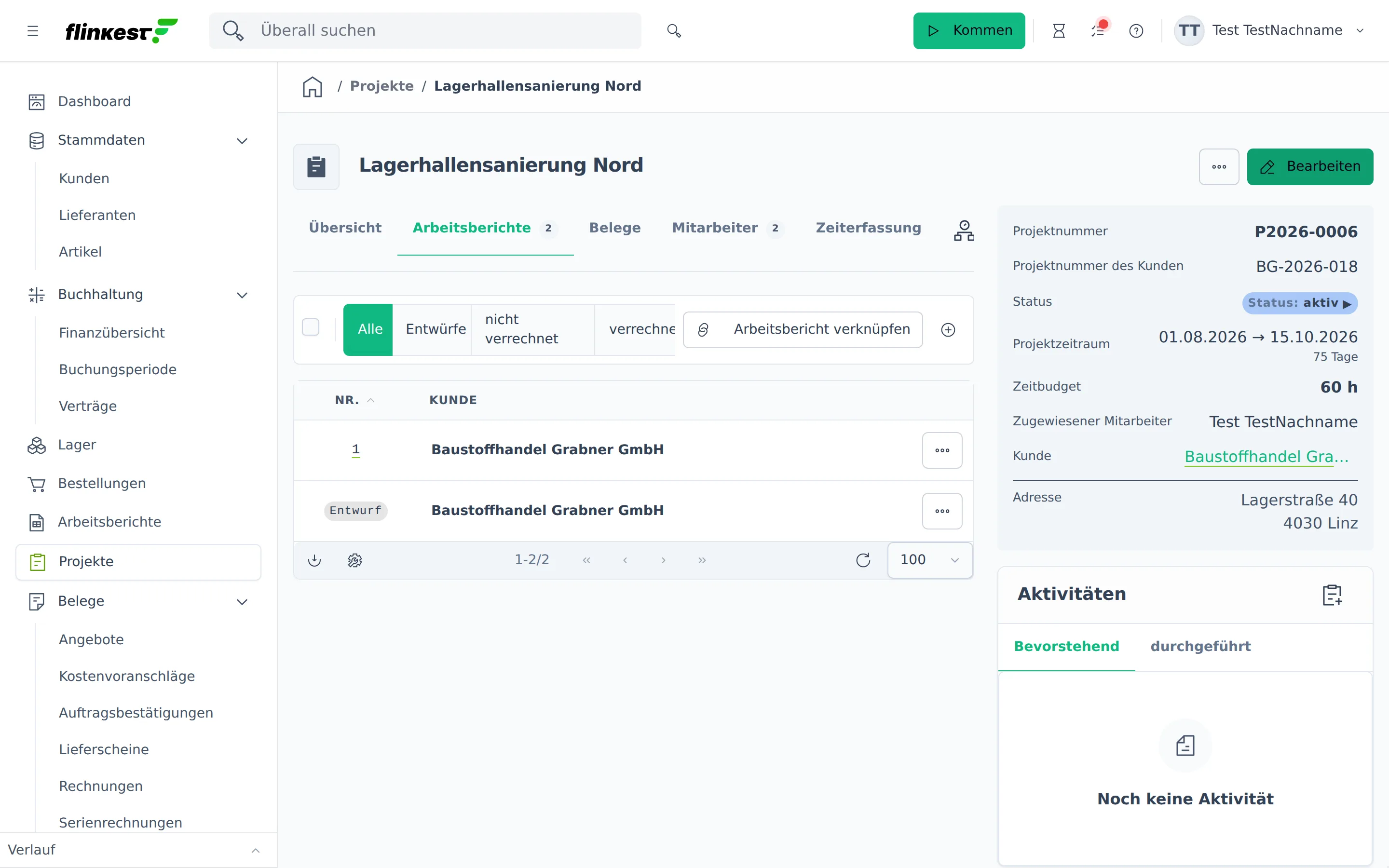
Task: Show the durchgeführt activities tab
Action: point(1200,646)
